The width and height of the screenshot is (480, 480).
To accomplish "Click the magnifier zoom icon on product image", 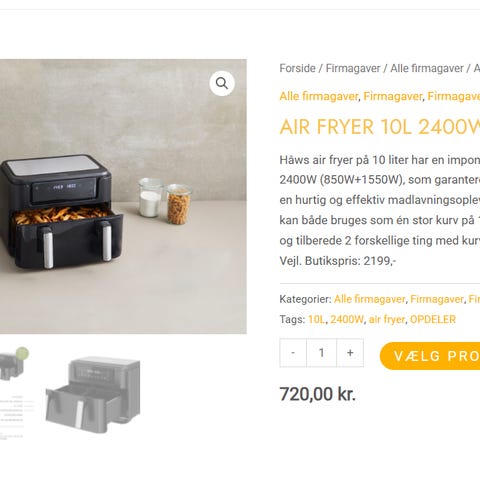I will point(222,83).
